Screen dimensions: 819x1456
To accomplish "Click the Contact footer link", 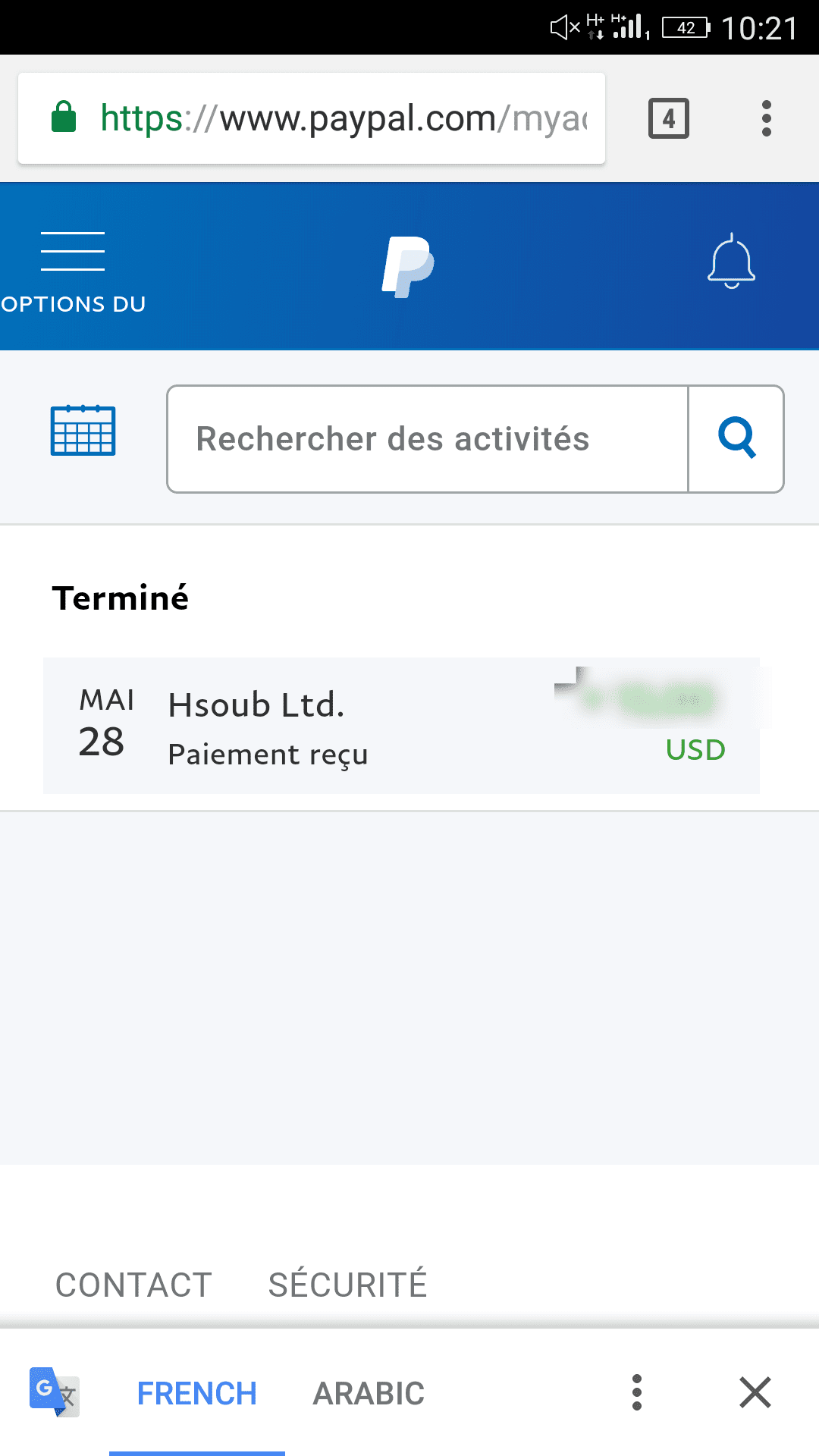I will pos(133,1285).
